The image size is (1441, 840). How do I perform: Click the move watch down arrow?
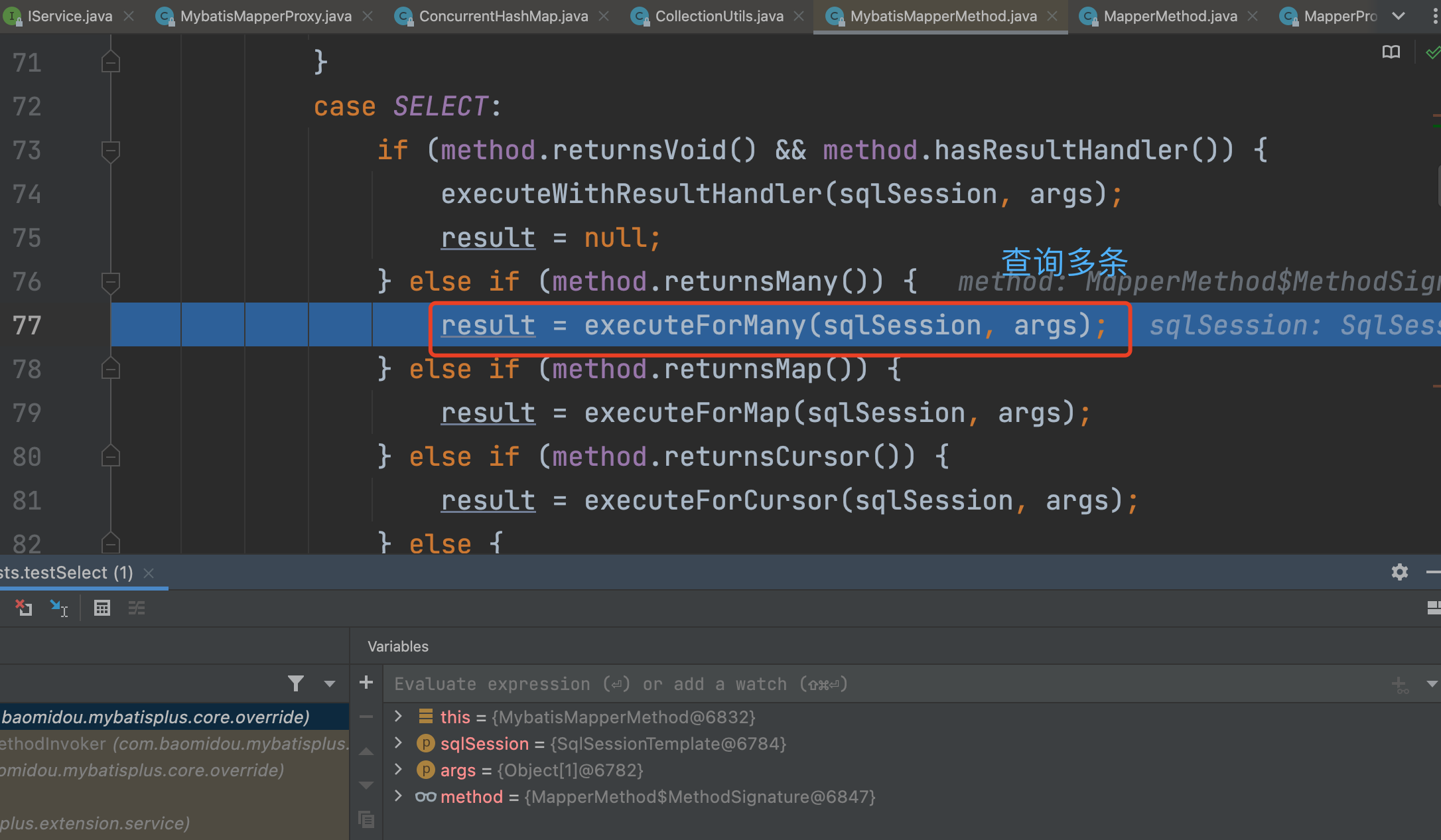coord(366,785)
